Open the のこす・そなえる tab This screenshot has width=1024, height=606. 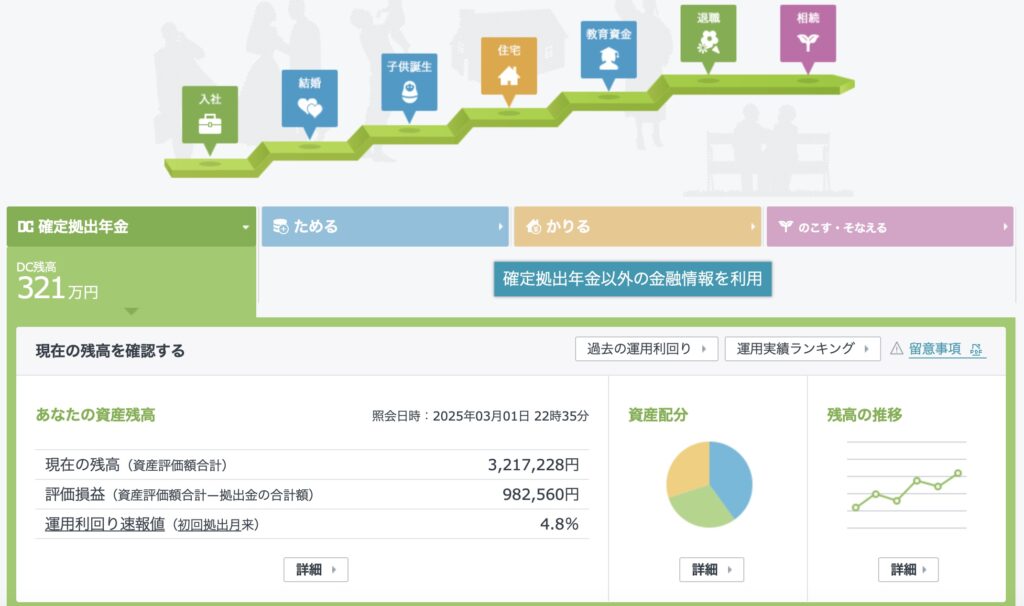890,227
